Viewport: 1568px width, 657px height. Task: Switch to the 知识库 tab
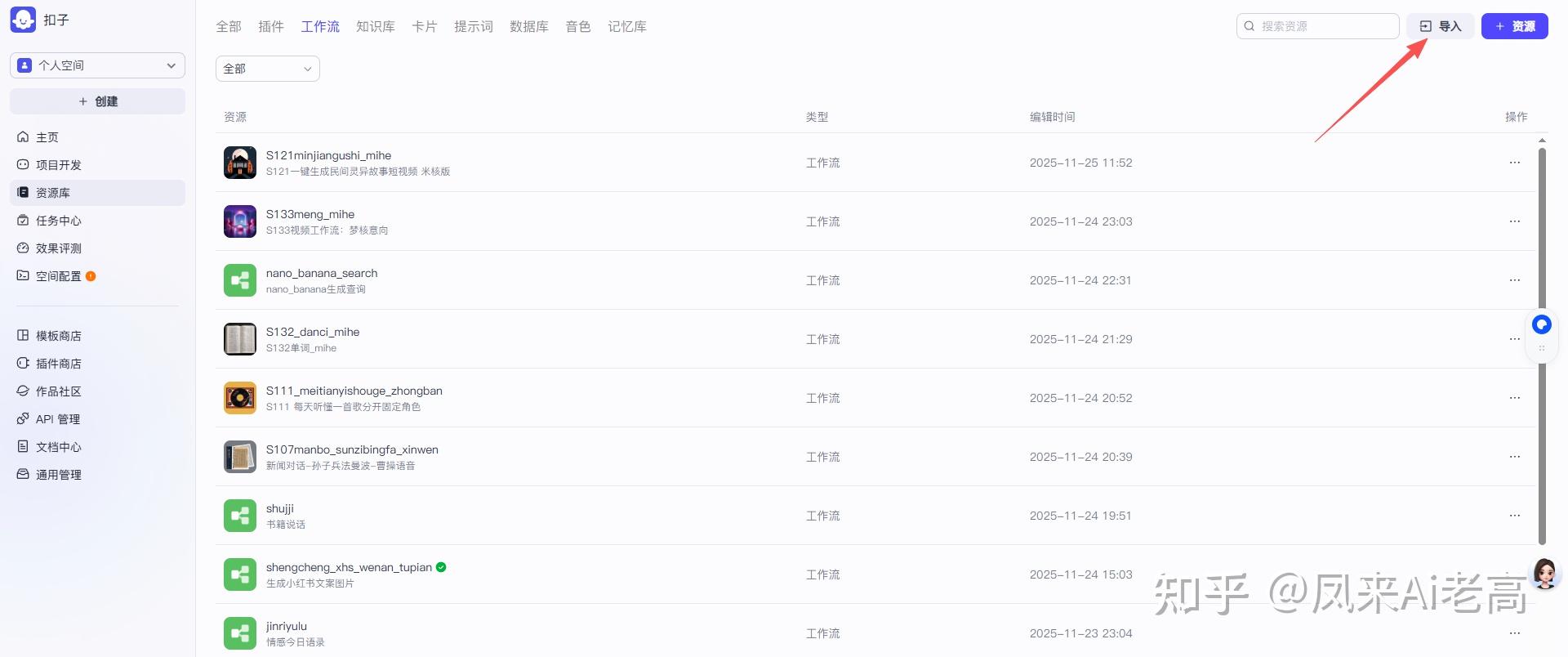point(376,27)
